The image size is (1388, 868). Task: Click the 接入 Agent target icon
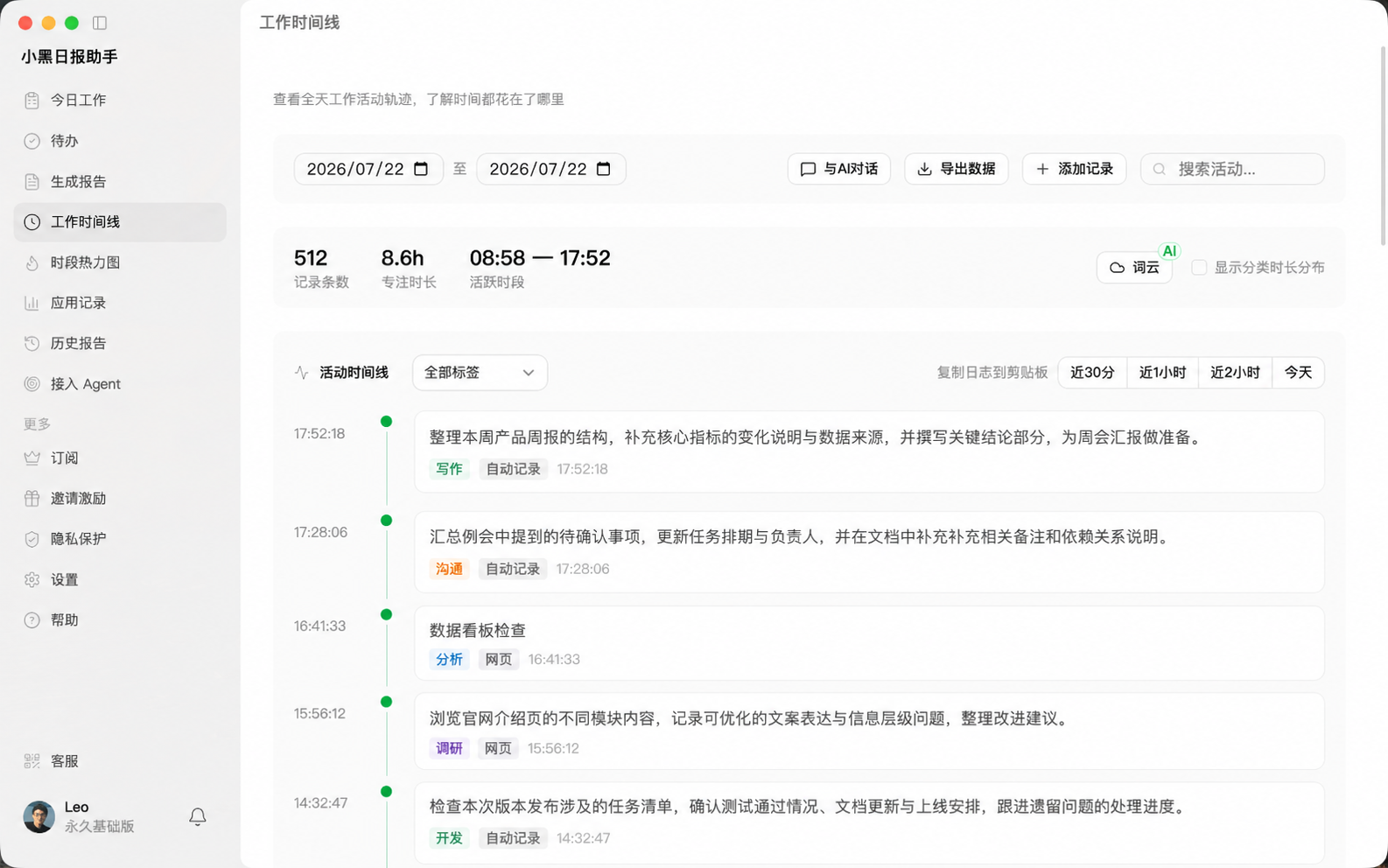32,383
